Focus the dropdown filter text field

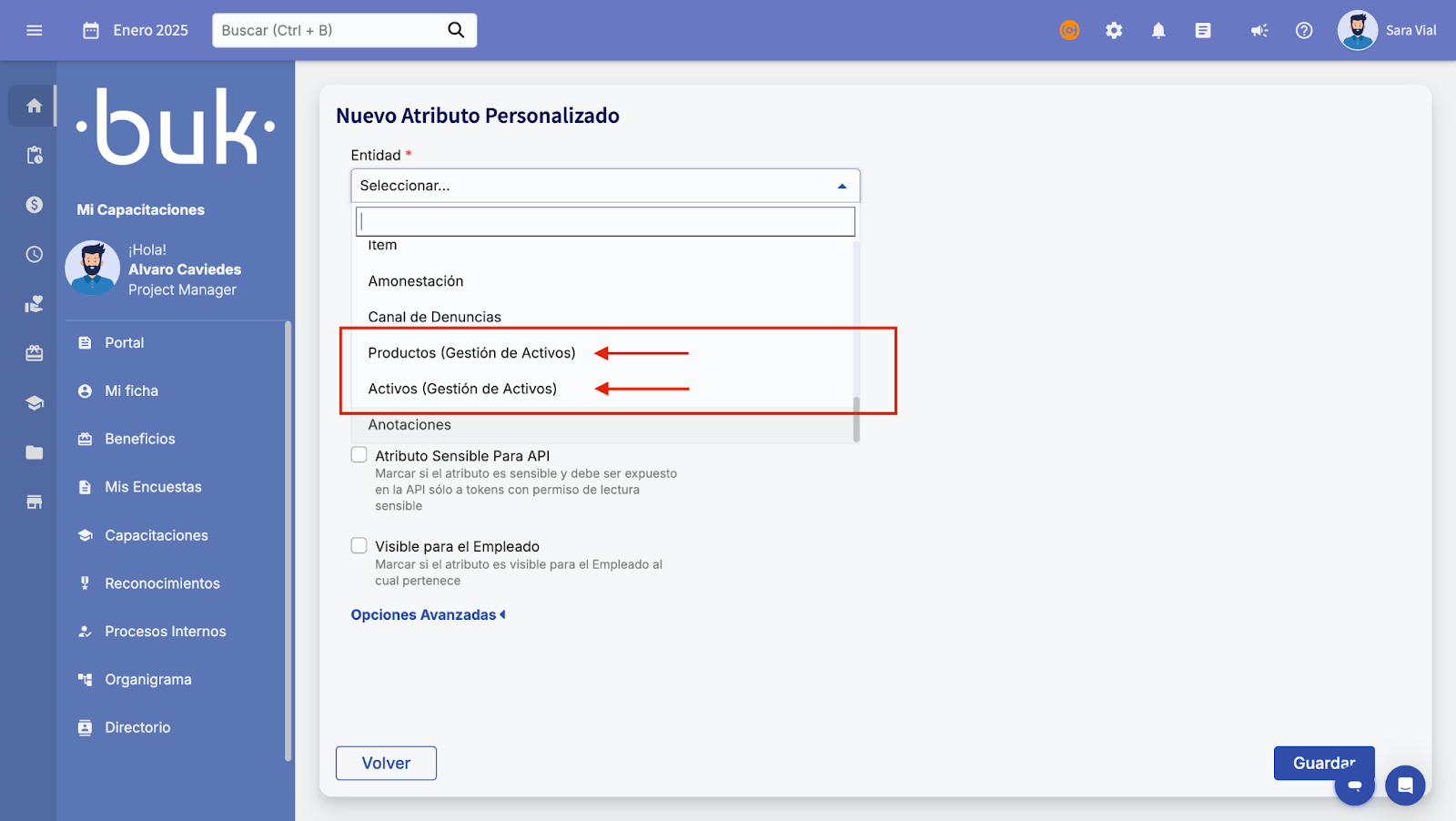tap(605, 222)
